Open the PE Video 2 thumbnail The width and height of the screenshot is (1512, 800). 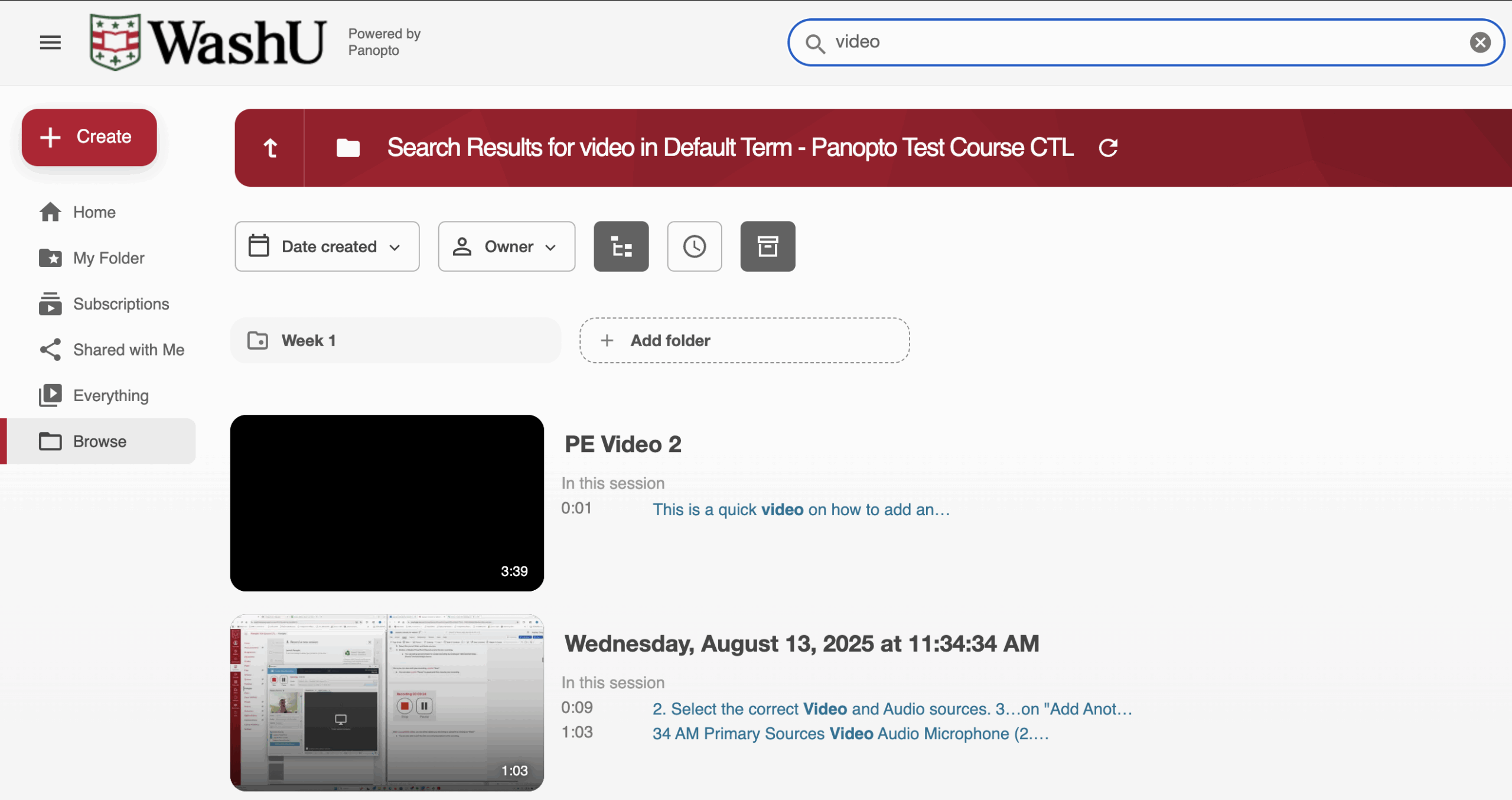click(x=387, y=503)
